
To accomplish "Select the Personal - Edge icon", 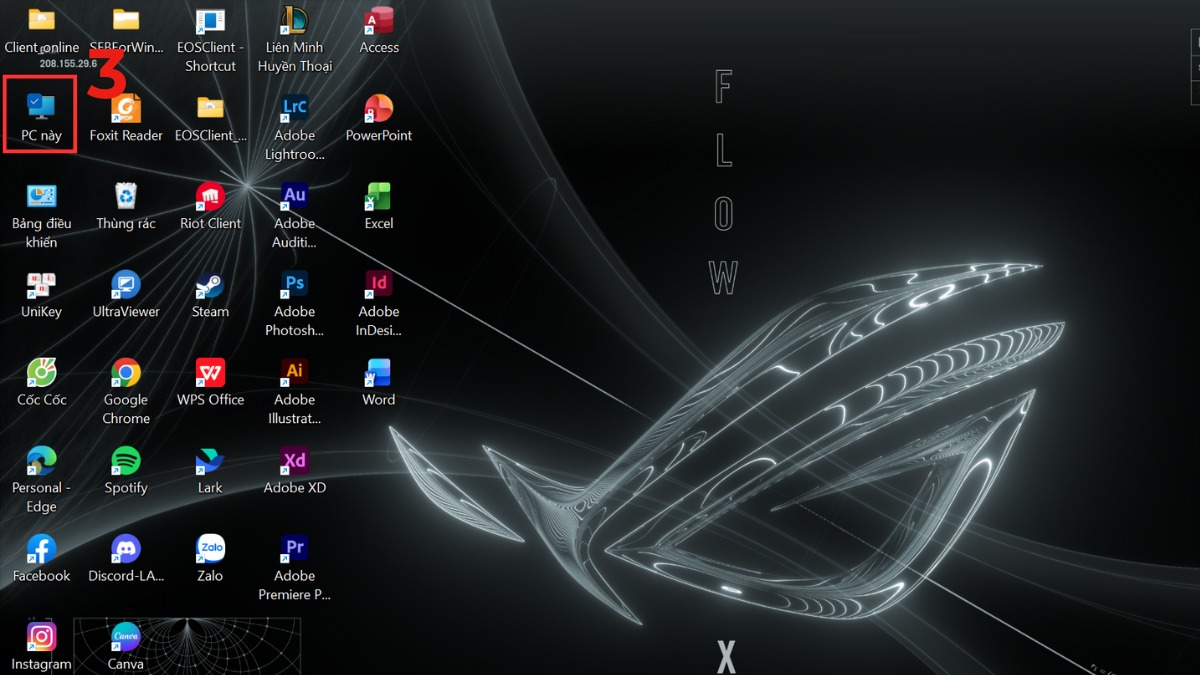I will tap(41, 460).
